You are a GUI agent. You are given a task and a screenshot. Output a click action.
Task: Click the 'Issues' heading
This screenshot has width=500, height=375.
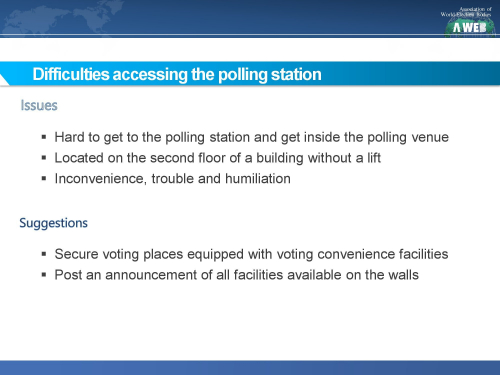tap(39, 105)
